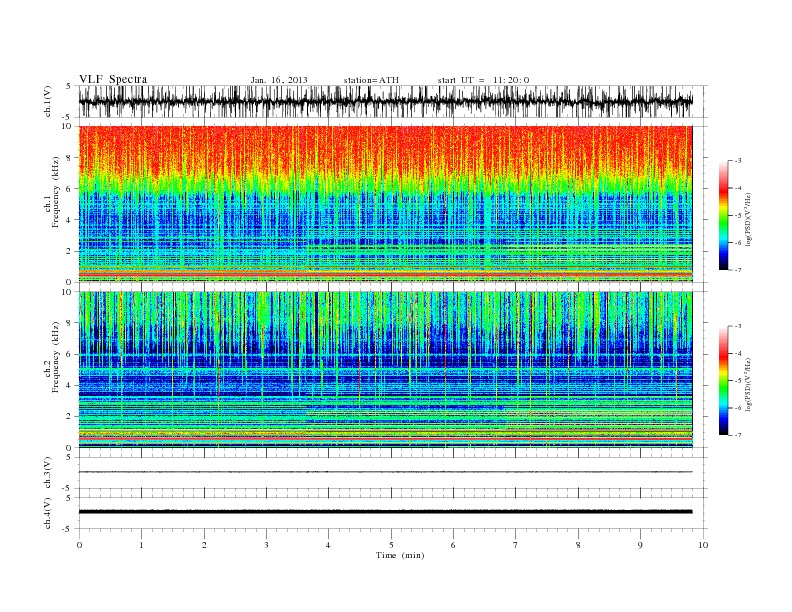Click the ch.2 "Frequency (kHz)" axis label
This screenshot has width=792, height=612.
[x=56, y=357]
